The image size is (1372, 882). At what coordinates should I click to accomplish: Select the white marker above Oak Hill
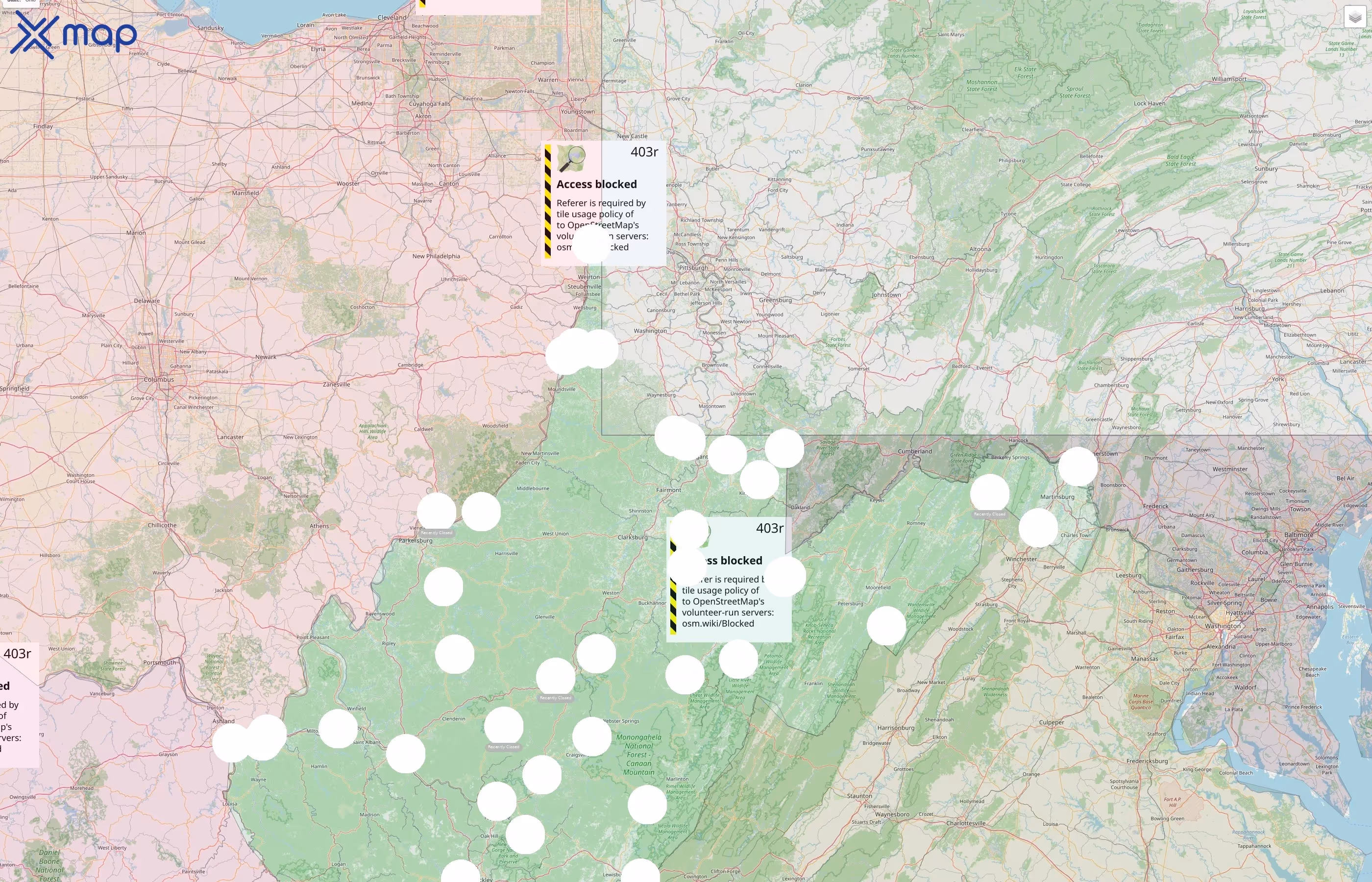click(x=496, y=801)
